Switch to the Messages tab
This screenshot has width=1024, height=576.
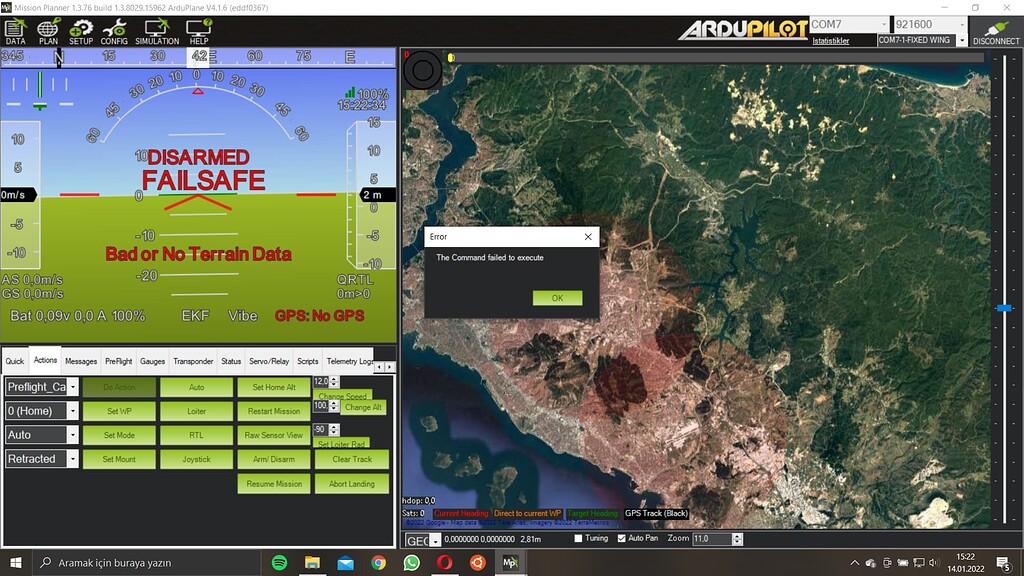click(81, 361)
